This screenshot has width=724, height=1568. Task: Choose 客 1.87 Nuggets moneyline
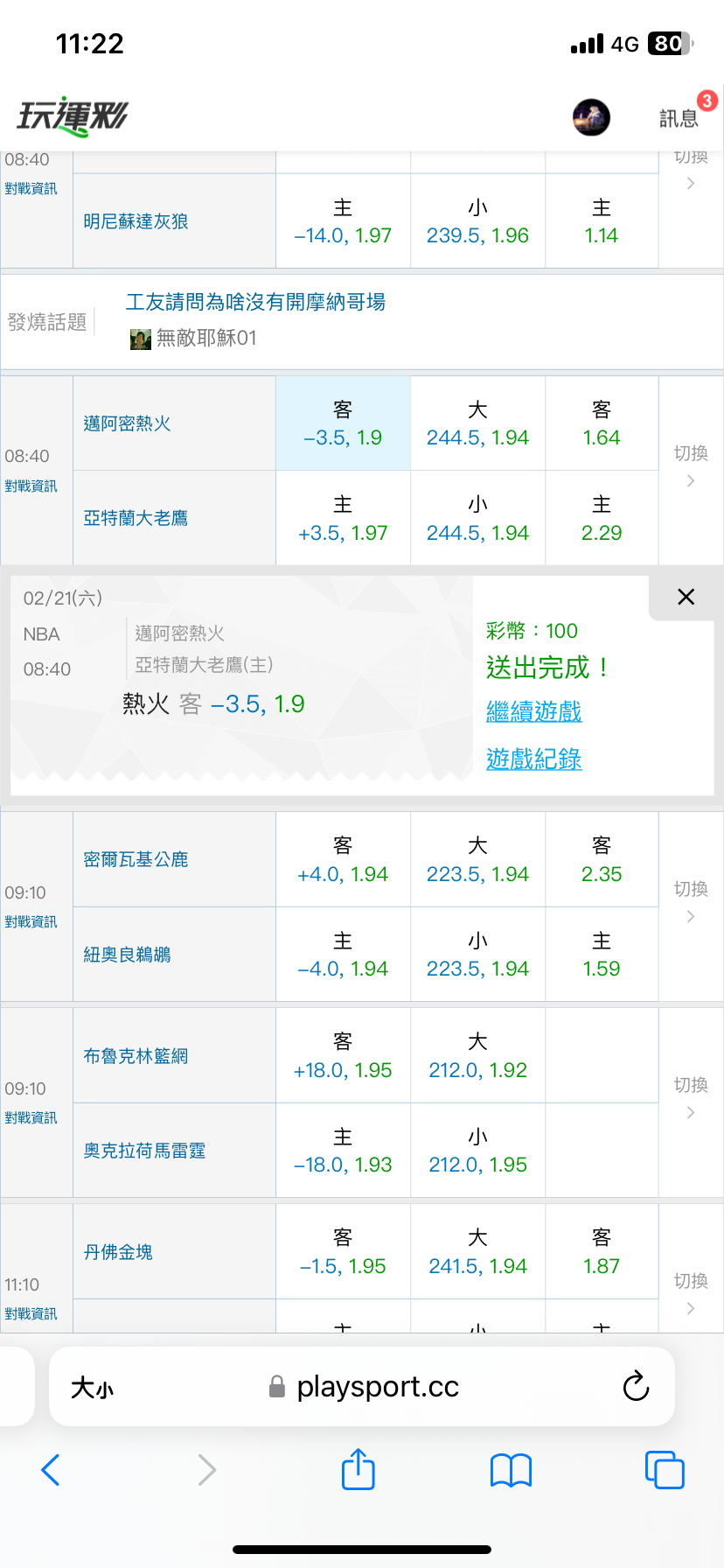[602, 1251]
